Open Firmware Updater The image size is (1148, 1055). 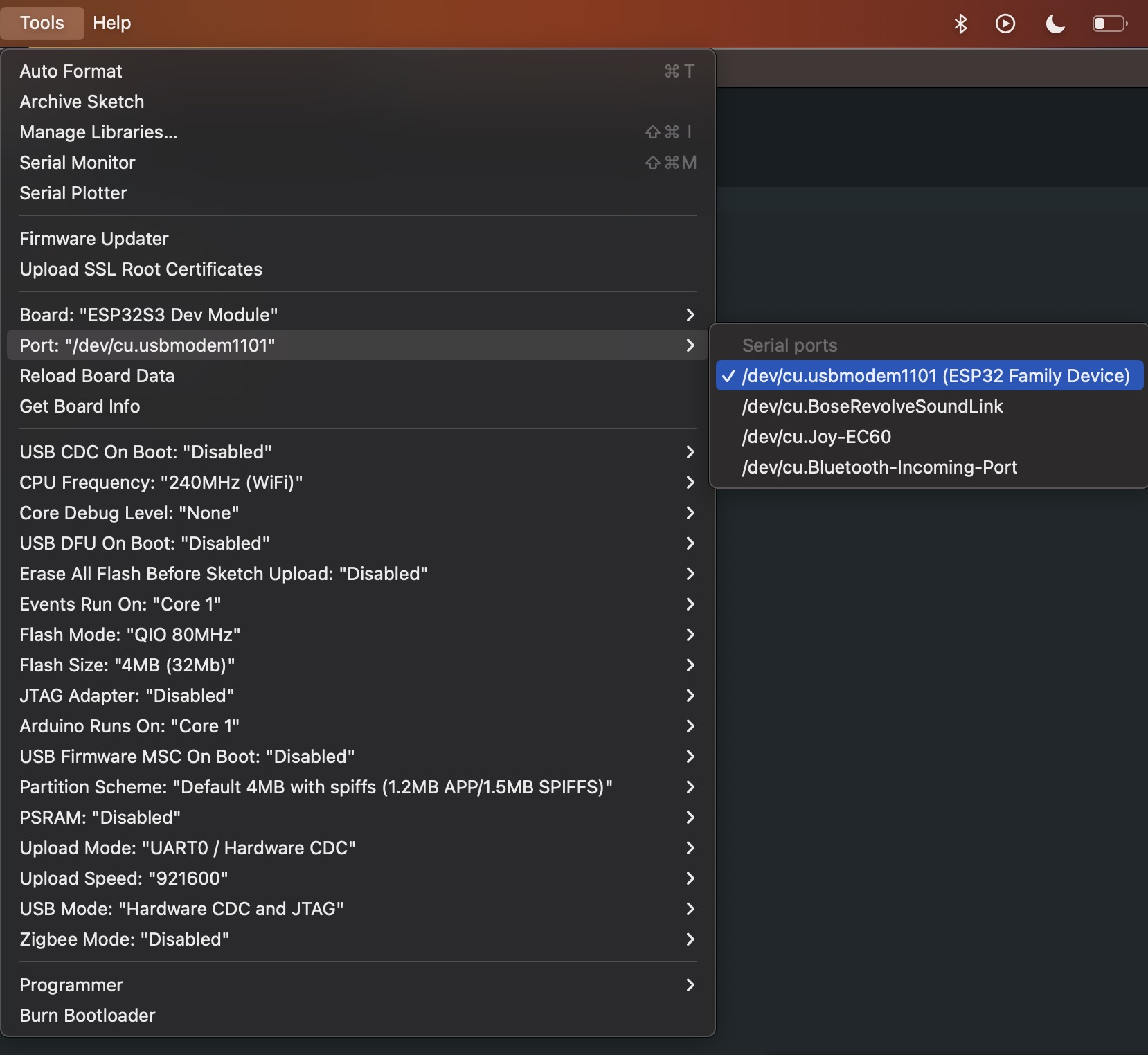(x=358, y=239)
